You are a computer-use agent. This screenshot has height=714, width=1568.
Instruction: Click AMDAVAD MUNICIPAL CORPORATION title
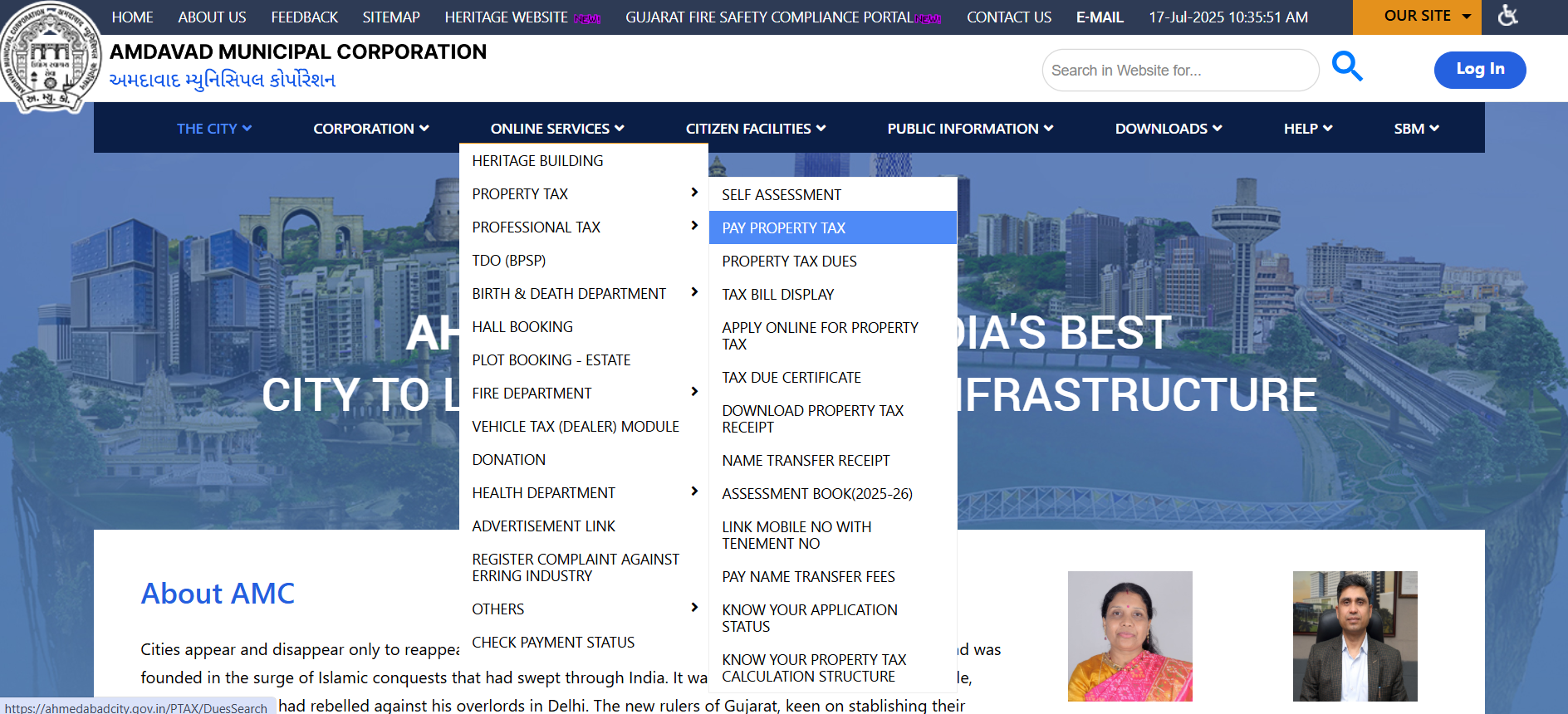[x=298, y=51]
